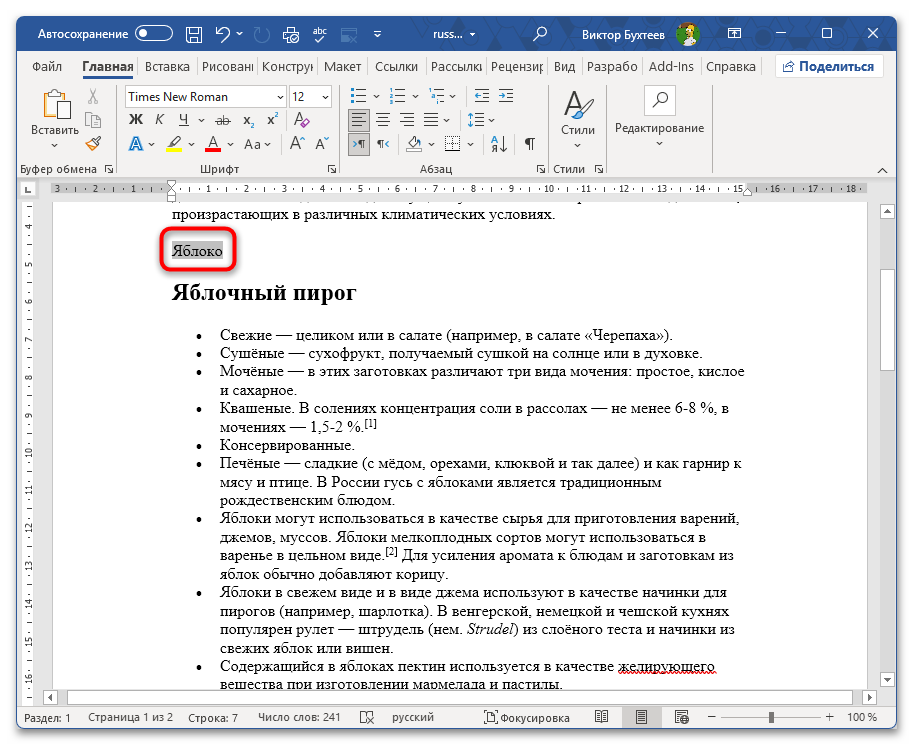Viewport: 913px width, 745px height.
Task: Align text to the left
Action: click(x=359, y=120)
